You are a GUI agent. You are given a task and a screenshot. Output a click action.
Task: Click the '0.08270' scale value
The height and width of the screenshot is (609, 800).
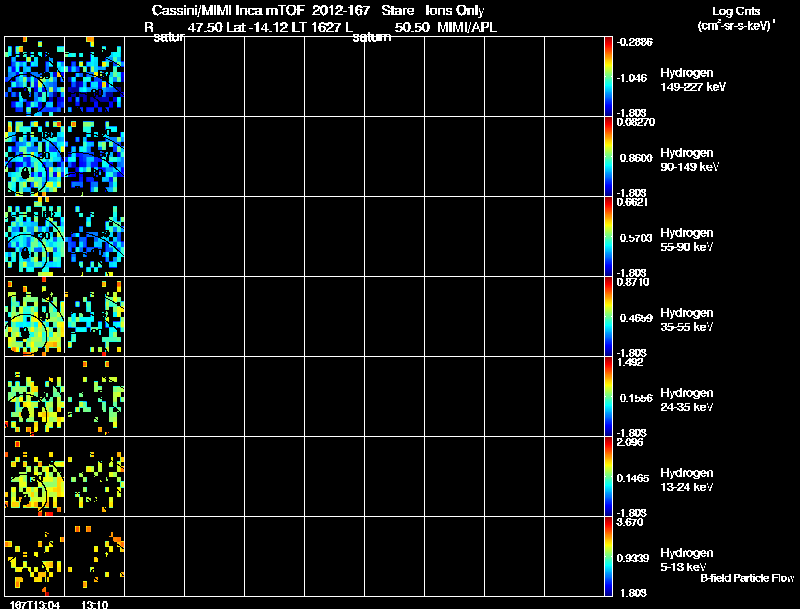[x=636, y=122]
